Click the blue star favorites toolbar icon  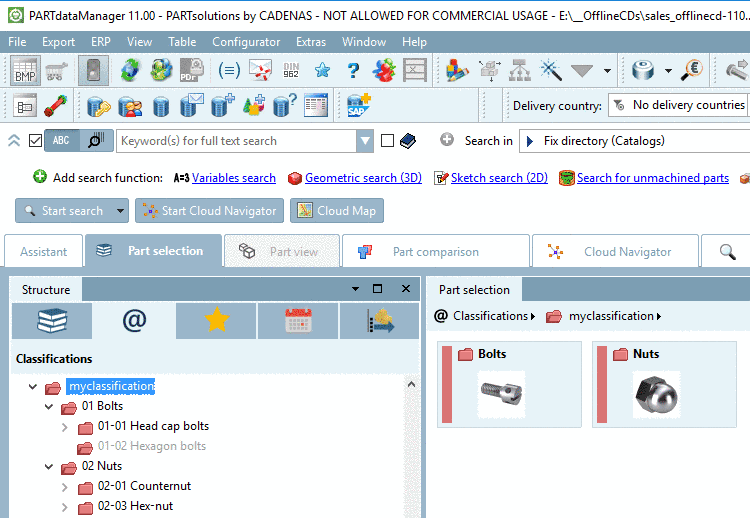322,70
